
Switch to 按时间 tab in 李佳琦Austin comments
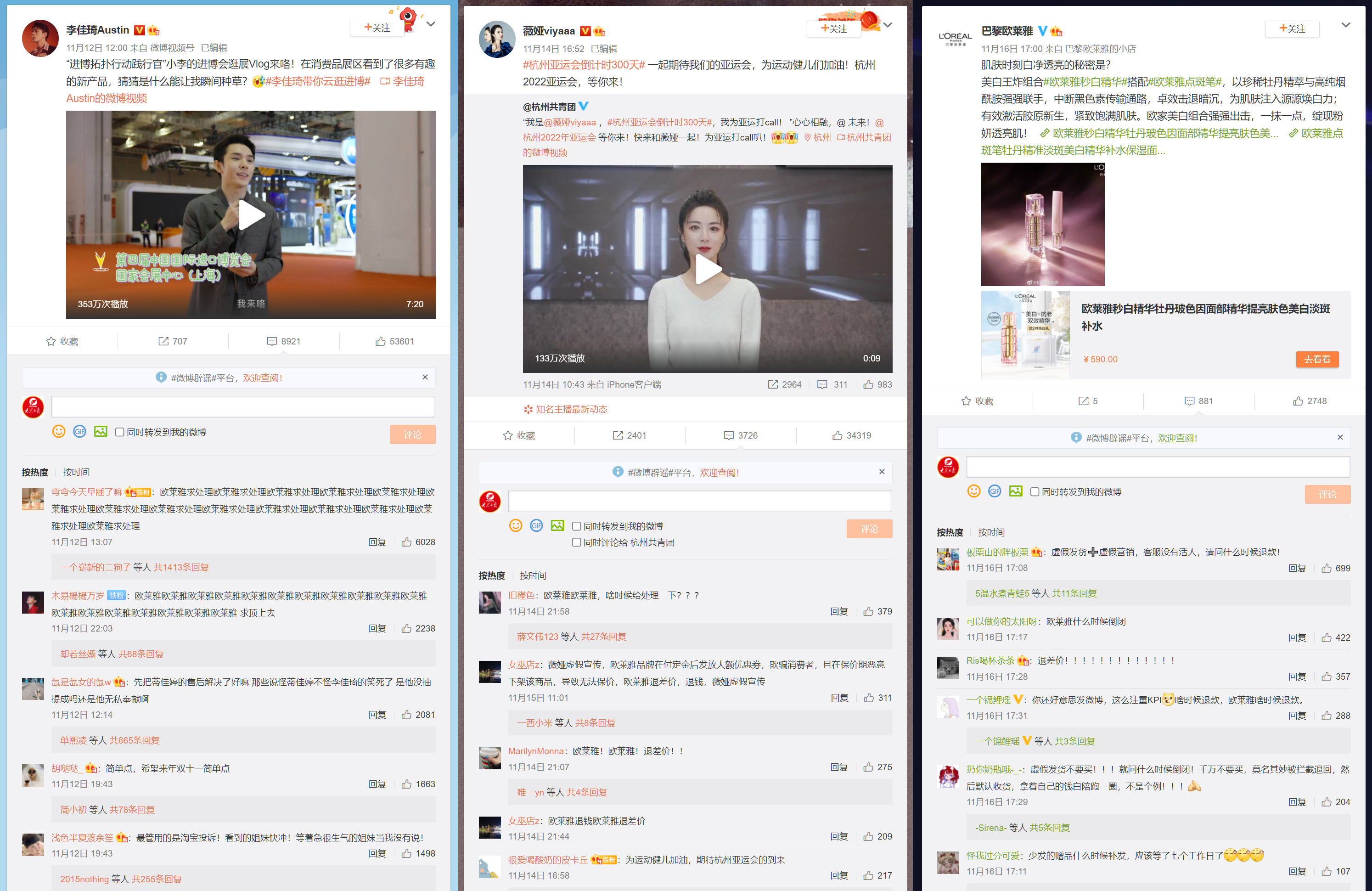coord(76,472)
